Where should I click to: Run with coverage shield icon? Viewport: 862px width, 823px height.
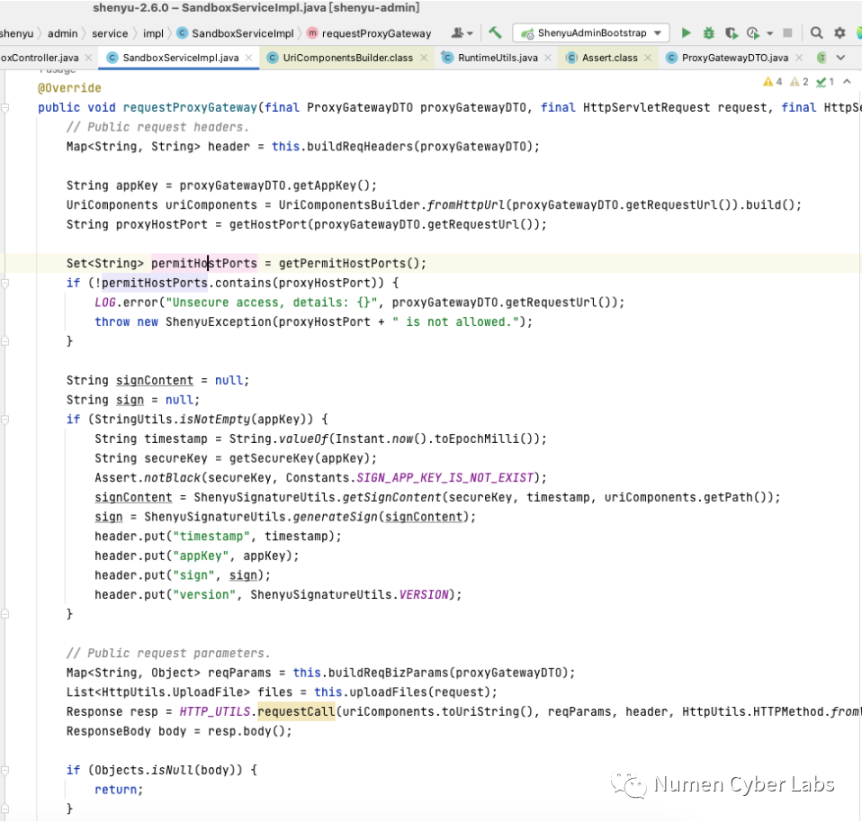pos(731,33)
